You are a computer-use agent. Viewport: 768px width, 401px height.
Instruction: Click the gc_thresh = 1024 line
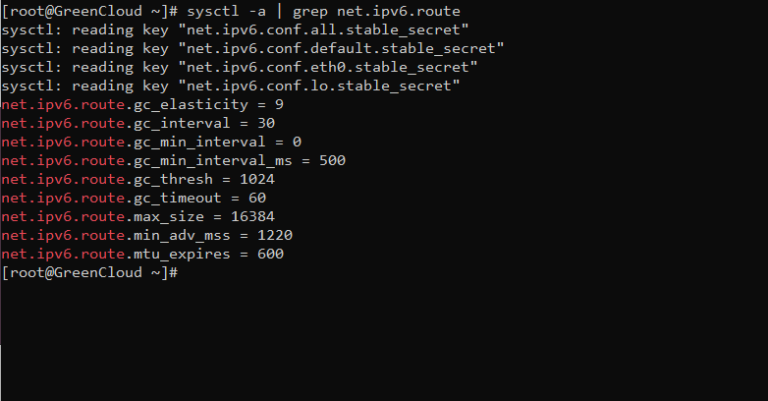tap(138, 180)
